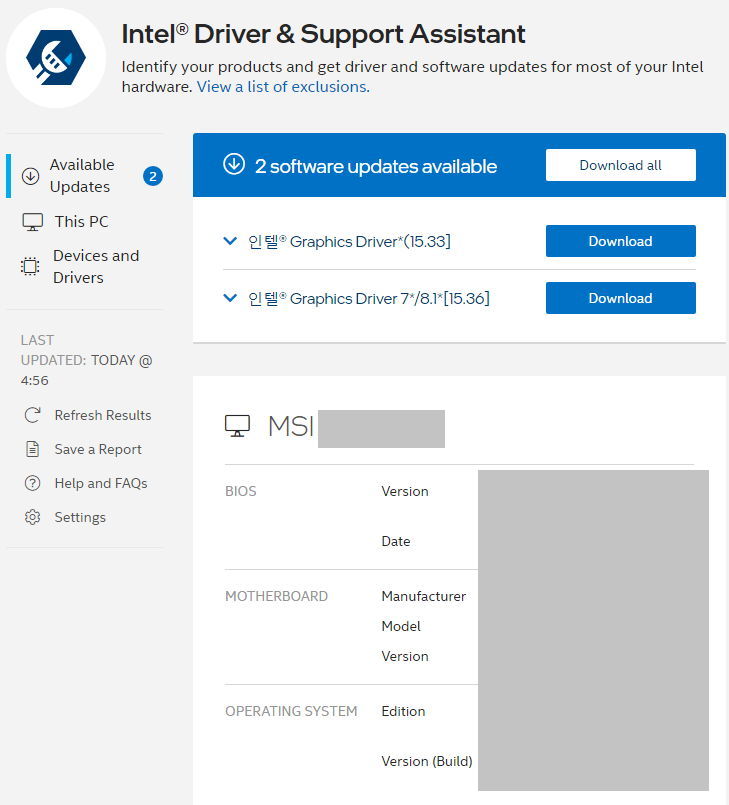Click the OPERATING SYSTEM section label
This screenshot has height=805, width=729.
point(291,711)
